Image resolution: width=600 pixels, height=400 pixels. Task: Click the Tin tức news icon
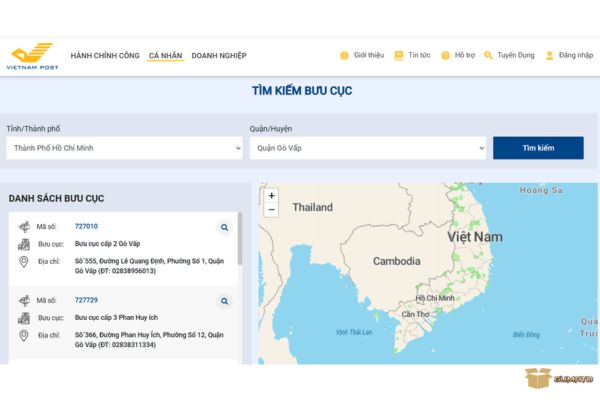coord(399,56)
